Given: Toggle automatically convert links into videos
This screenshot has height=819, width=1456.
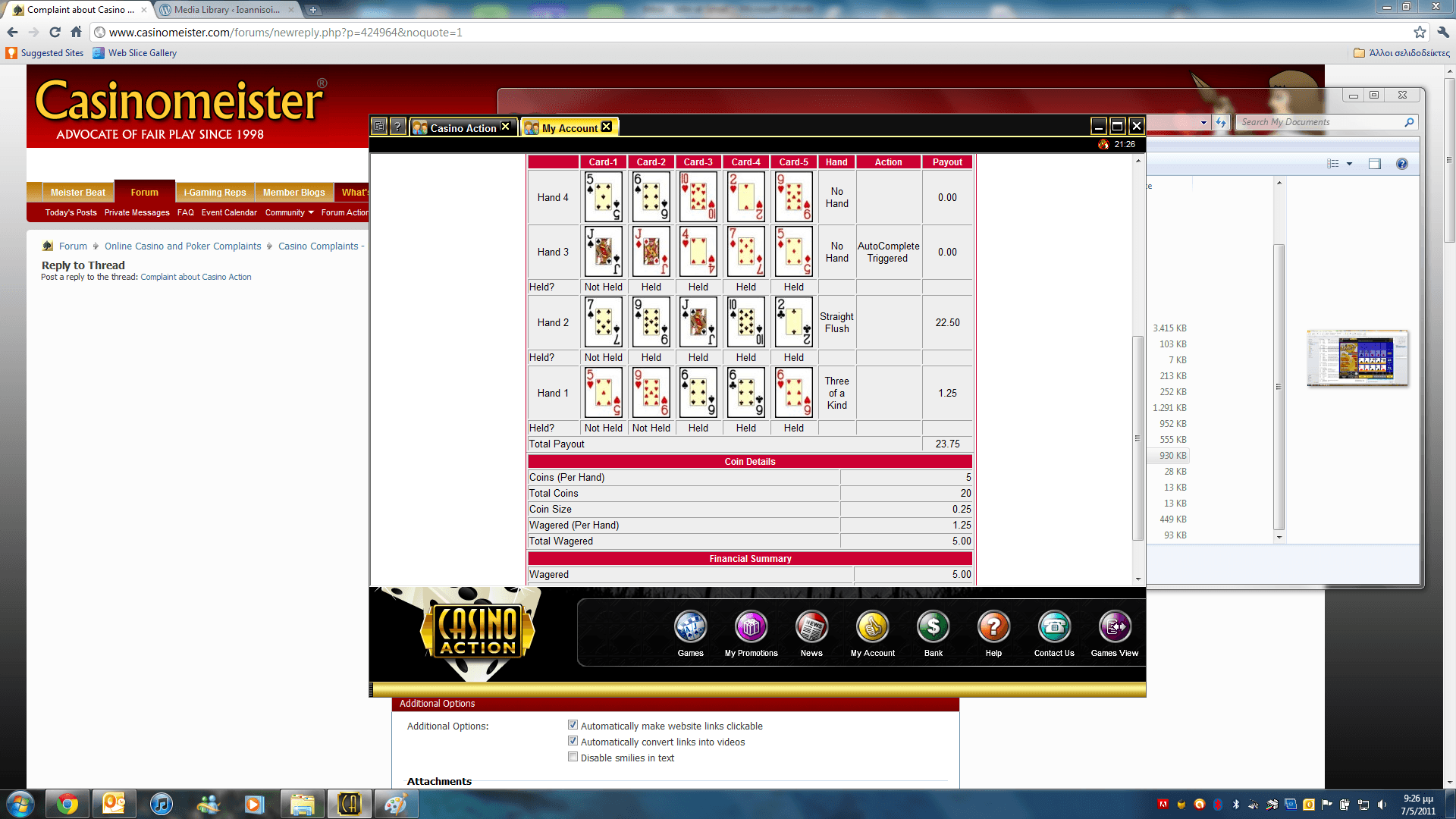Looking at the screenshot, I should click(573, 741).
